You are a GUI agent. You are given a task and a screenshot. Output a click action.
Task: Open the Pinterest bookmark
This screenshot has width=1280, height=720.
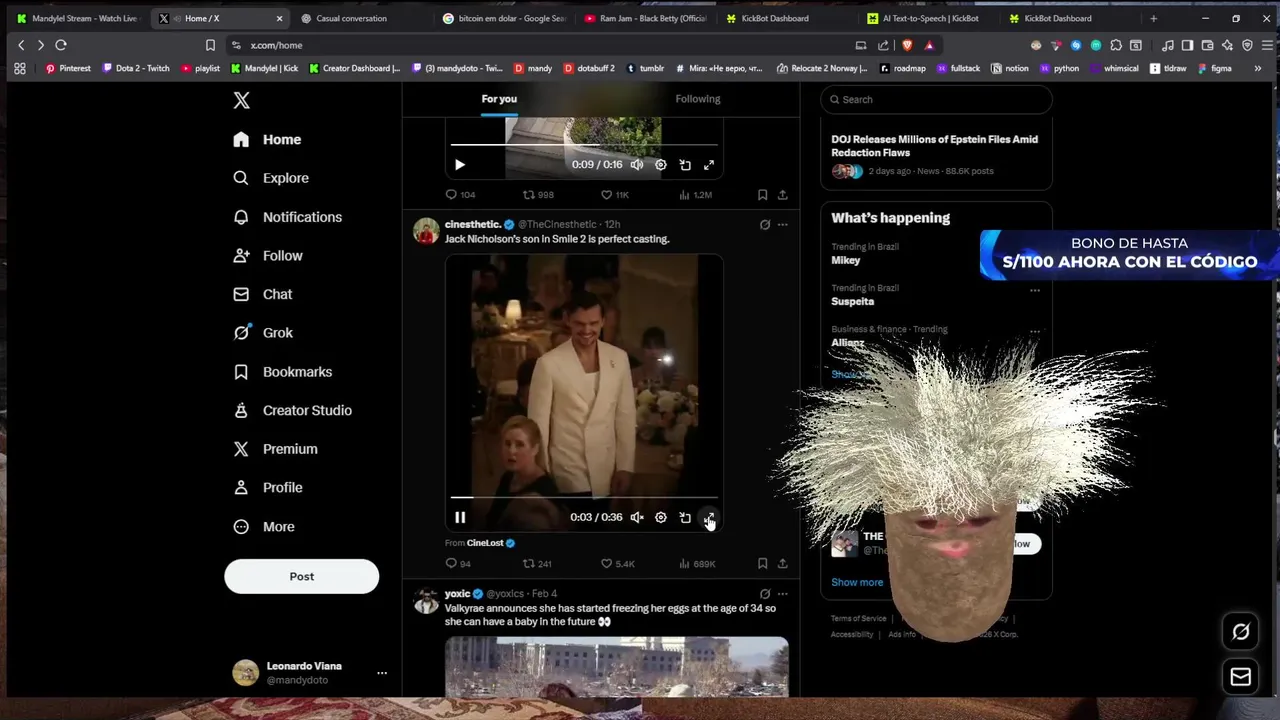(x=68, y=68)
